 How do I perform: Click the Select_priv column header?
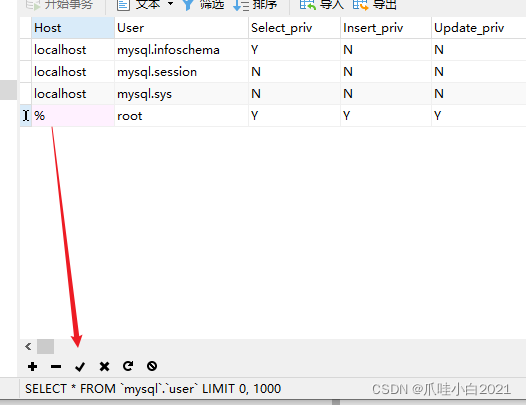295,28
